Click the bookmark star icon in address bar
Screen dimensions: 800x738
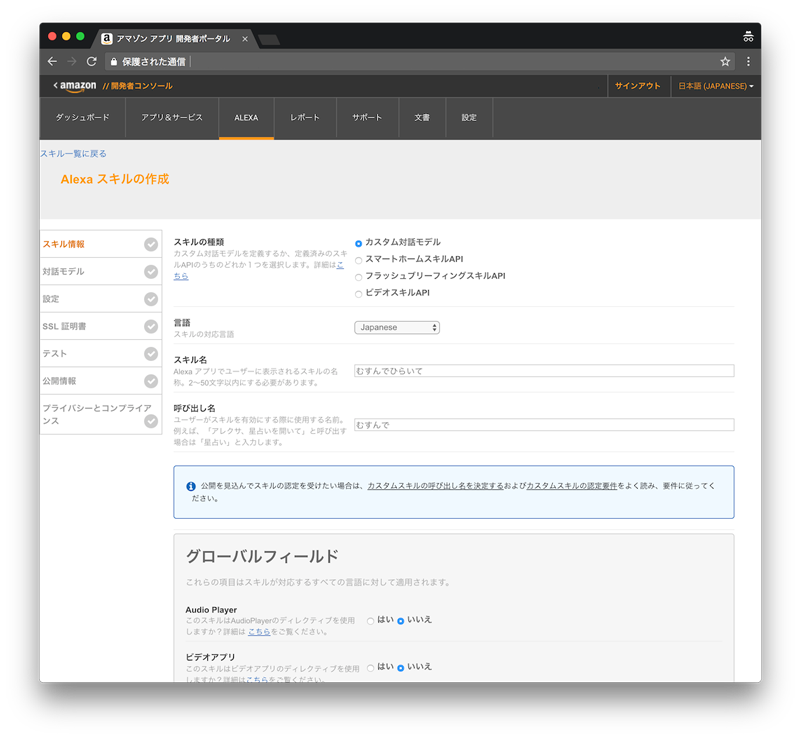click(x=726, y=61)
